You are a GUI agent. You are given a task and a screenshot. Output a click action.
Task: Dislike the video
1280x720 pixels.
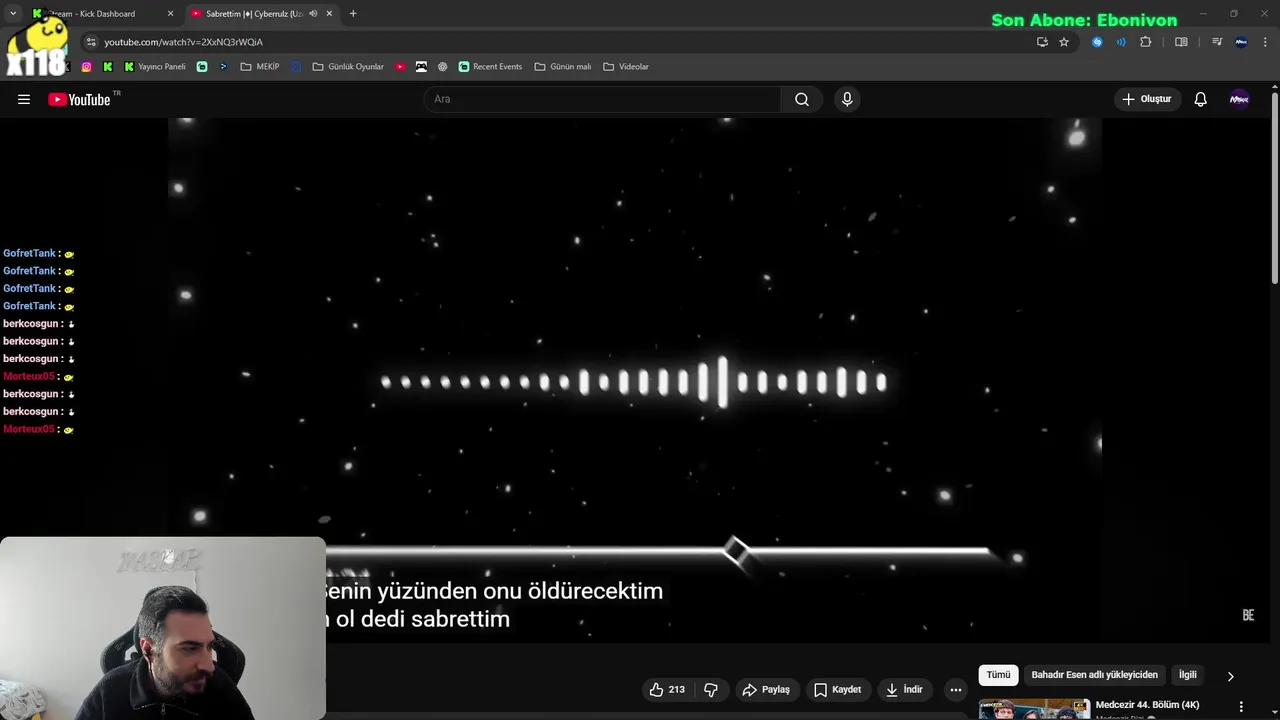click(711, 689)
